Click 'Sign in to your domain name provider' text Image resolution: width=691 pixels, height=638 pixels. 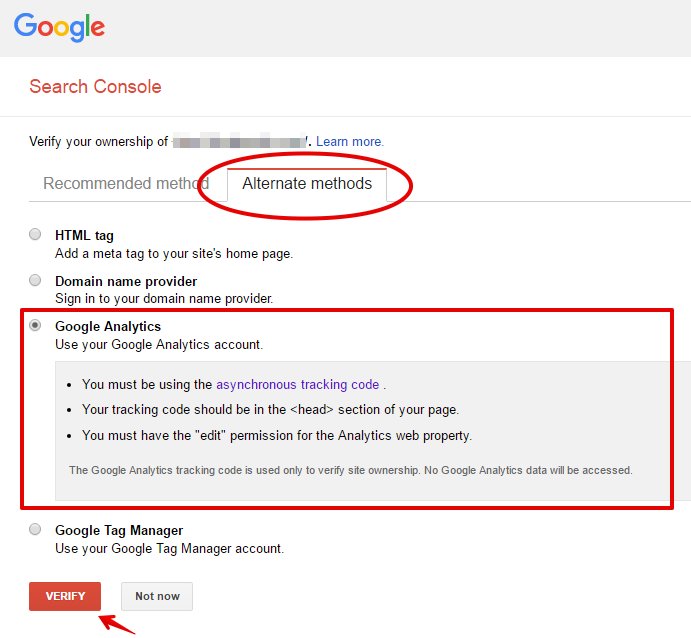[164, 299]
